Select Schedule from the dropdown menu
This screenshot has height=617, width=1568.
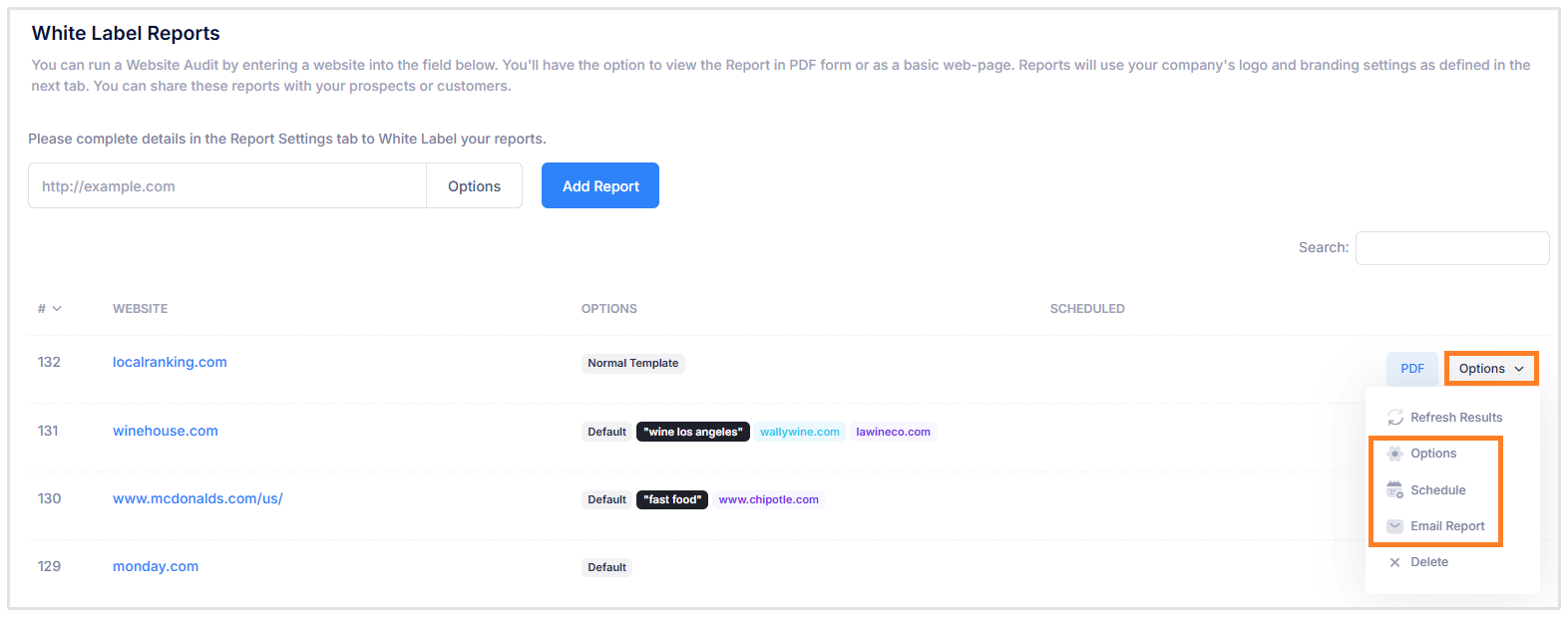tap(1437, 490)
